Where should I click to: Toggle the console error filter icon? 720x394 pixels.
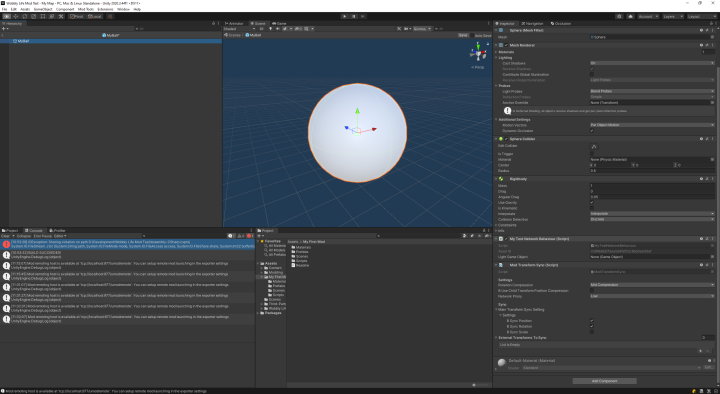click(x=250, y=236)
